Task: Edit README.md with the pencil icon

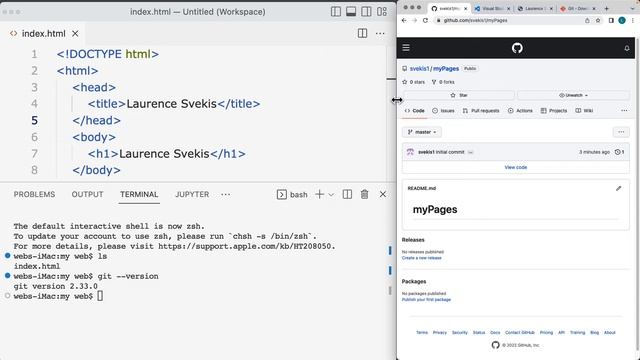Action: 619,188
